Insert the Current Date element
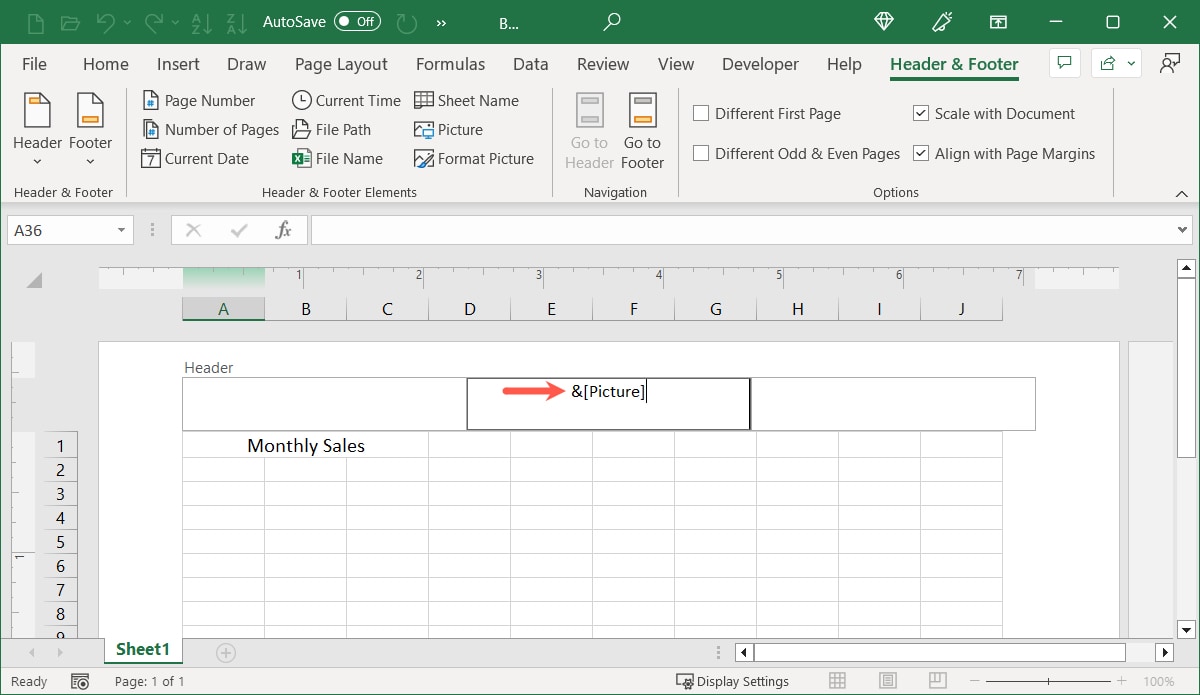Viewport: 1200px width, 695px height. [x=196, y=158]
